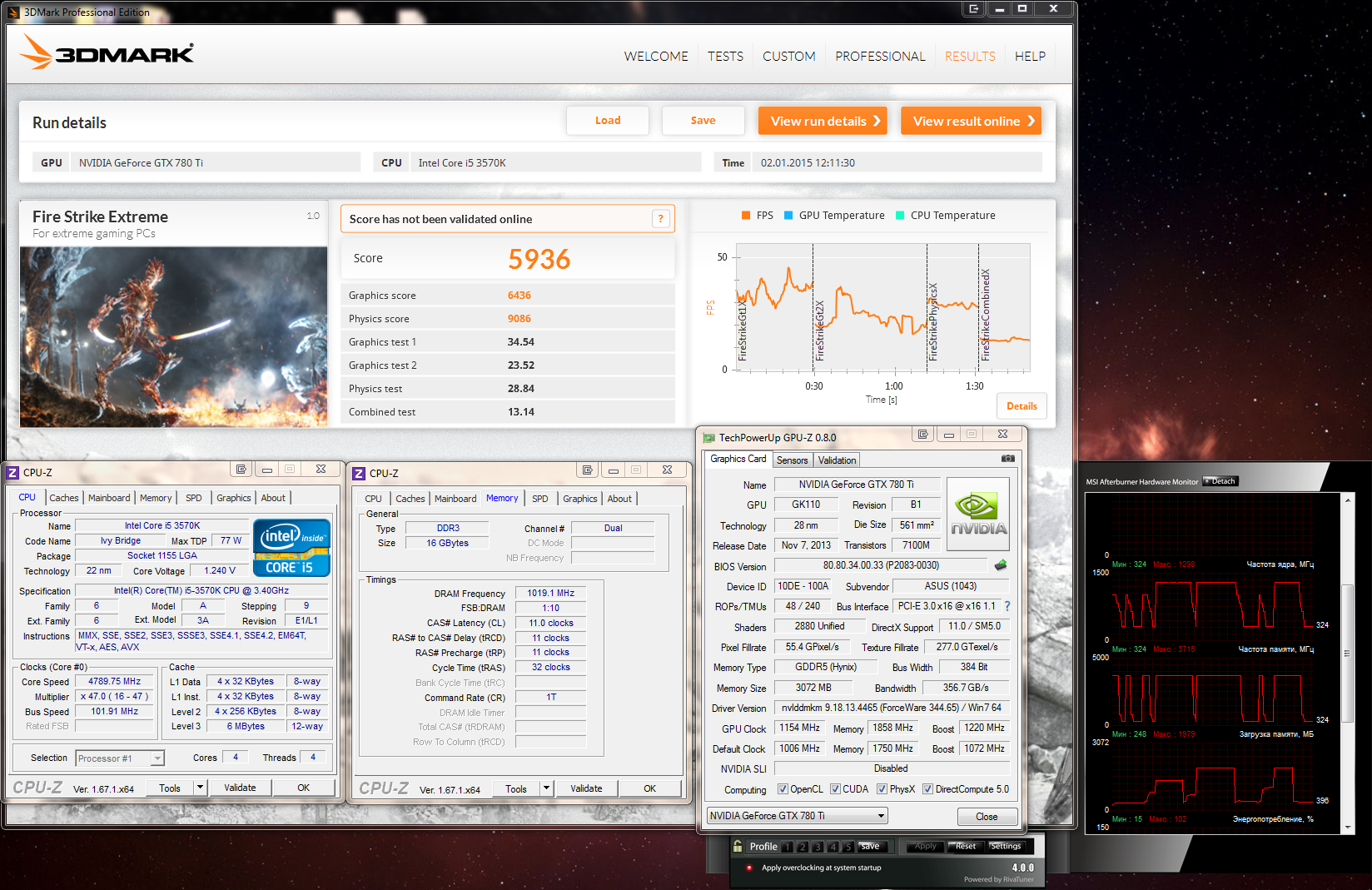Click the Intel Core i5 badge in CPU-Z
1372x890 pixels.
[x=291, y=547]
